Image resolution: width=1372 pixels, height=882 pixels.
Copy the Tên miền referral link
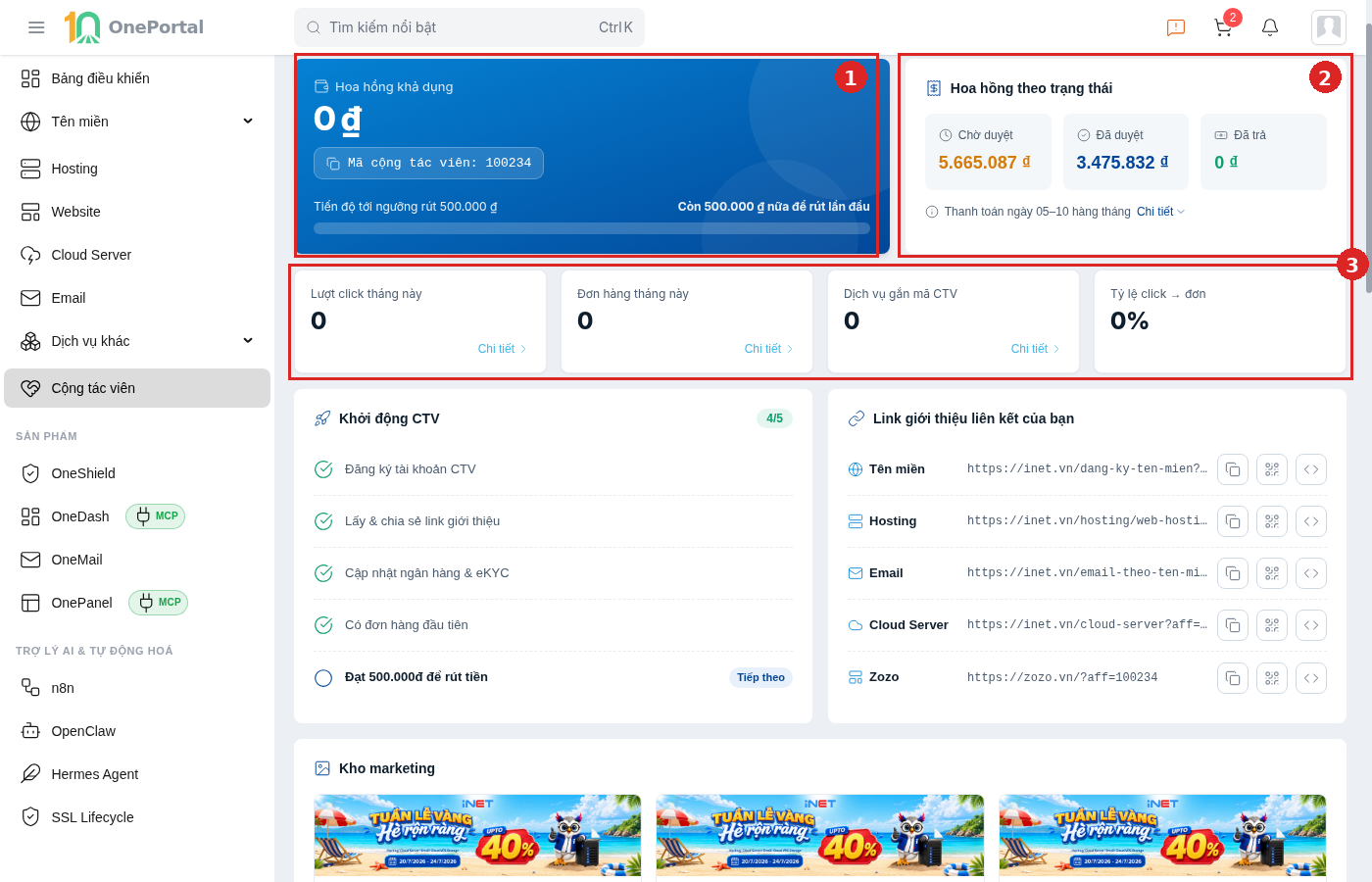(x=1233, y=469)
